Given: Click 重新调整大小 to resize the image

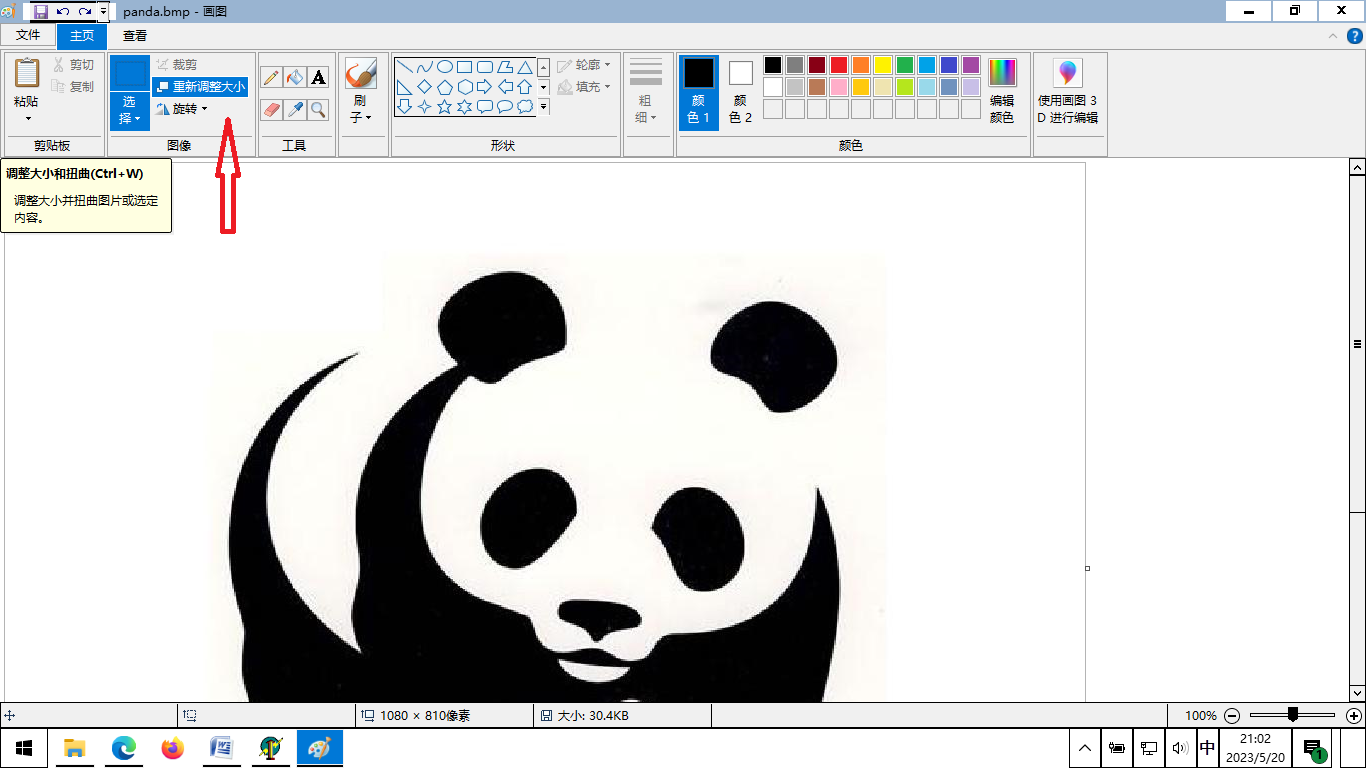Looking at the screenshot, I should pyautogui.click(x=200, y=87).
